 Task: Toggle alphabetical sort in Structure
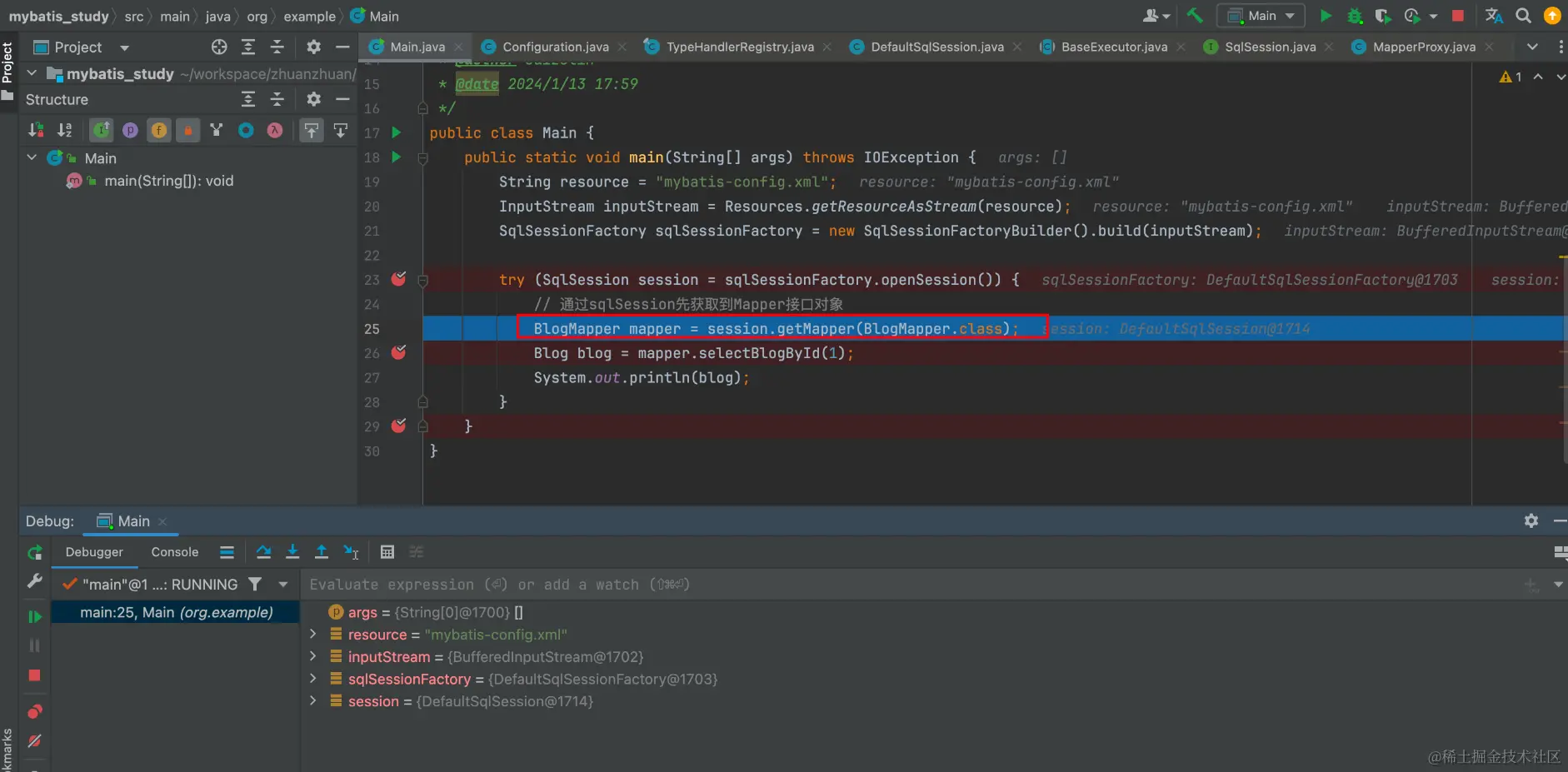(64, 130)
